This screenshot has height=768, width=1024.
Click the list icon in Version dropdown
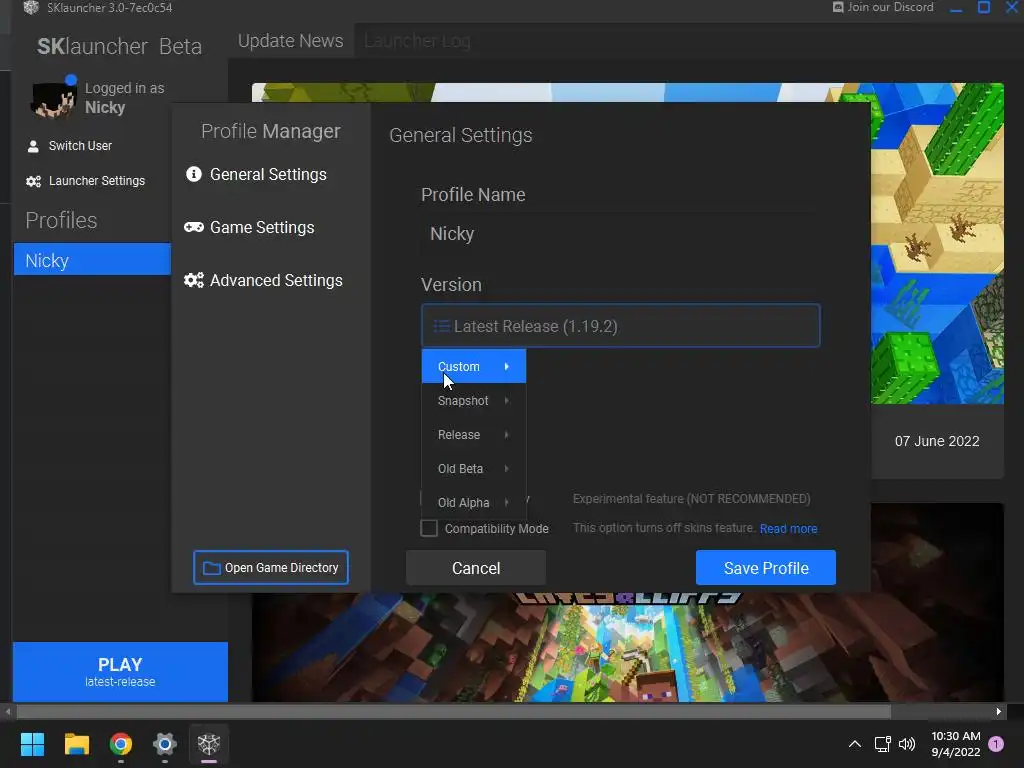(442, 326)
